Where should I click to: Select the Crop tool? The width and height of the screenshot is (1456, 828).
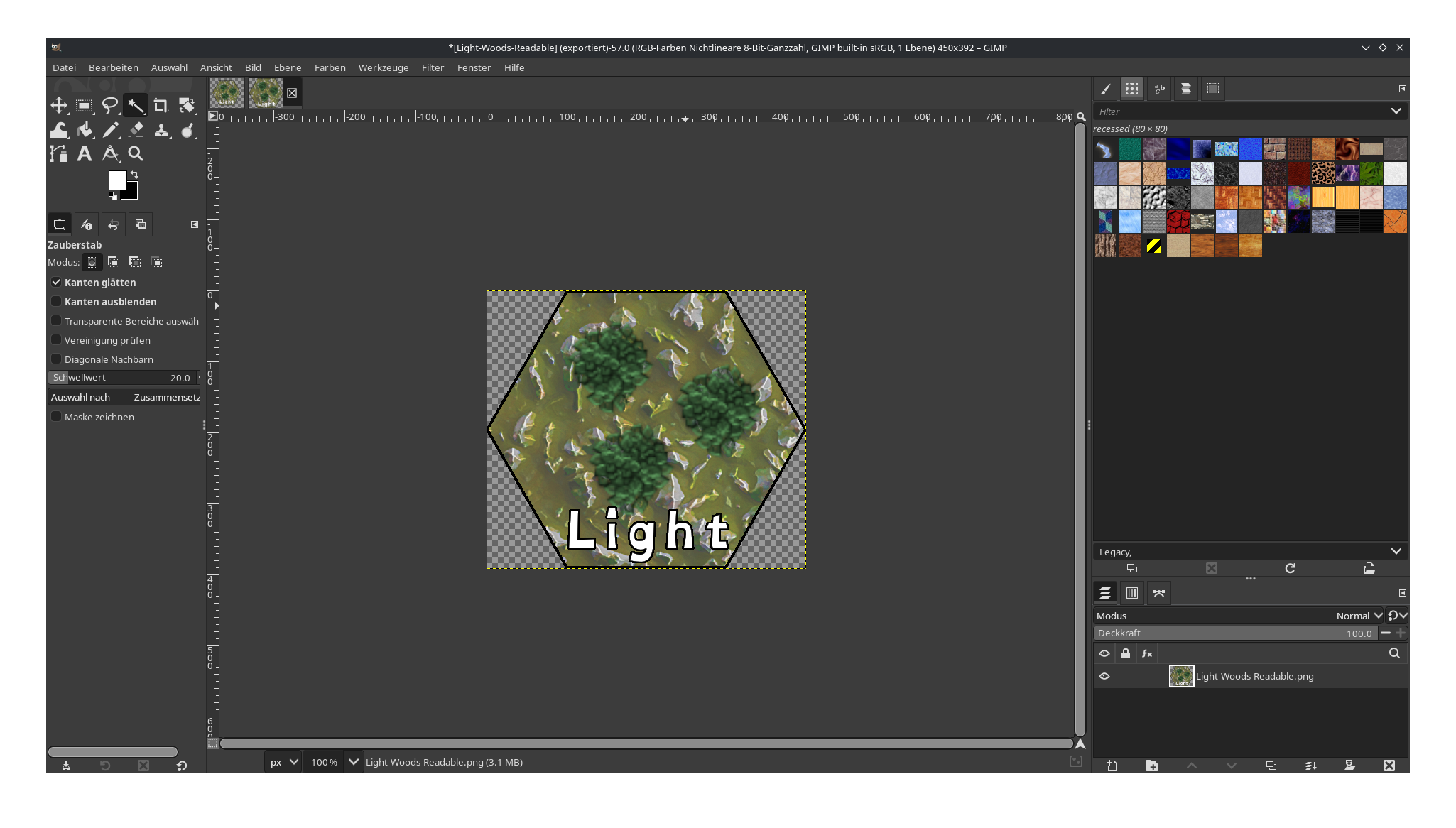pos(161,105)
